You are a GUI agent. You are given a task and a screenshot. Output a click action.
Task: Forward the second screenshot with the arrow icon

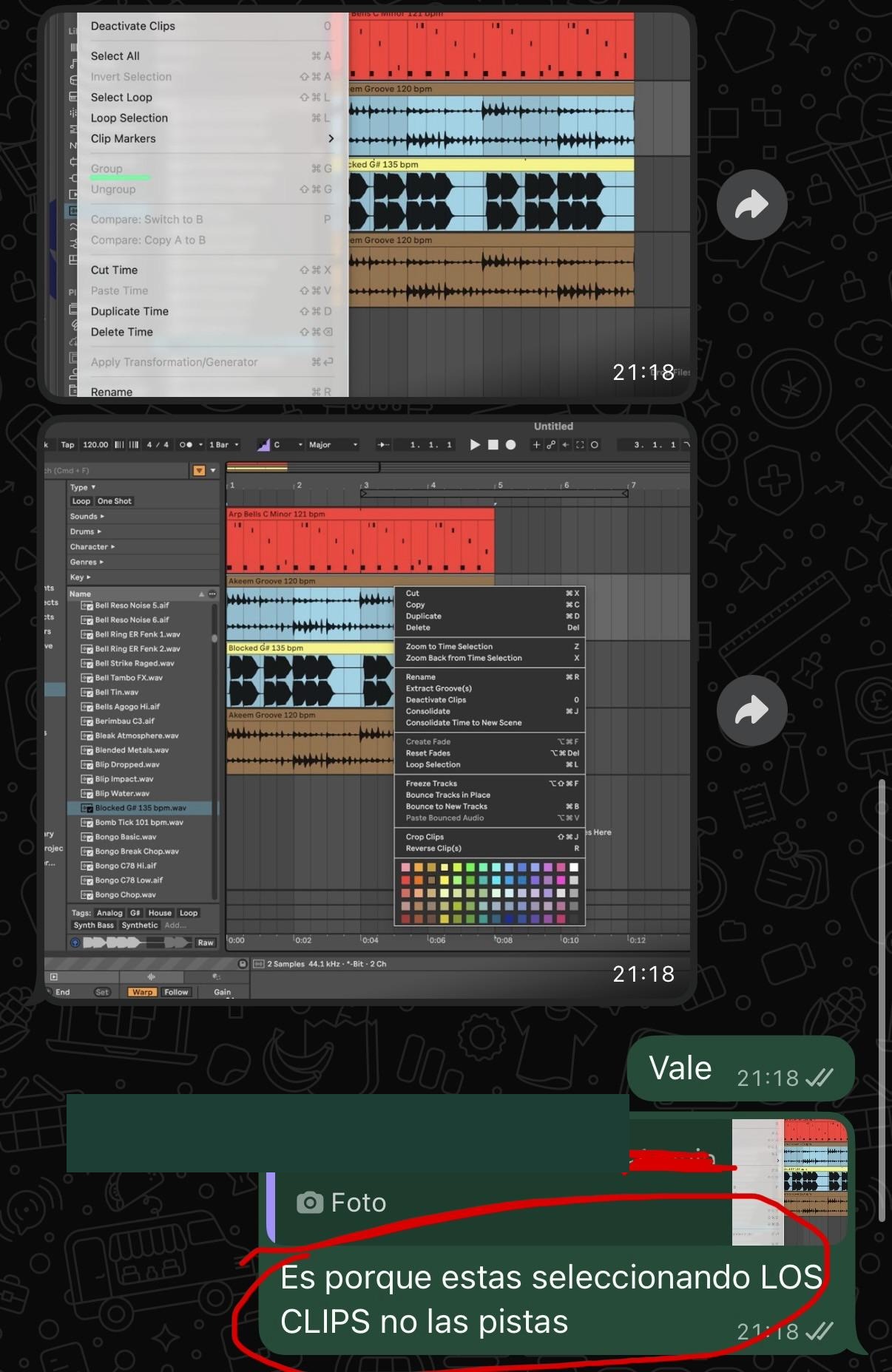coord(751,710)
